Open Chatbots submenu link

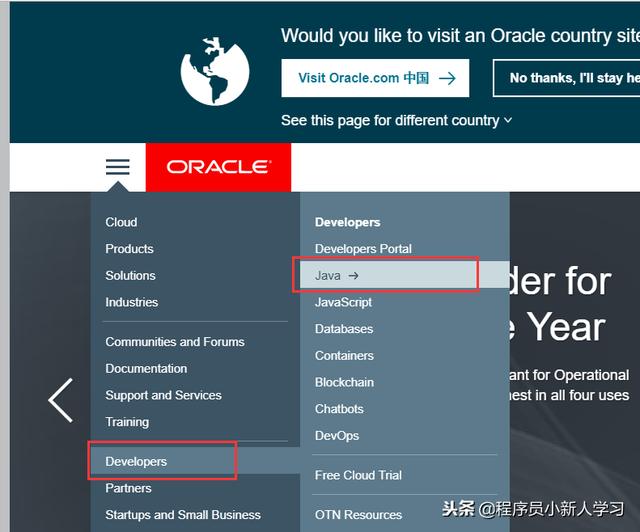coord(339,409)
